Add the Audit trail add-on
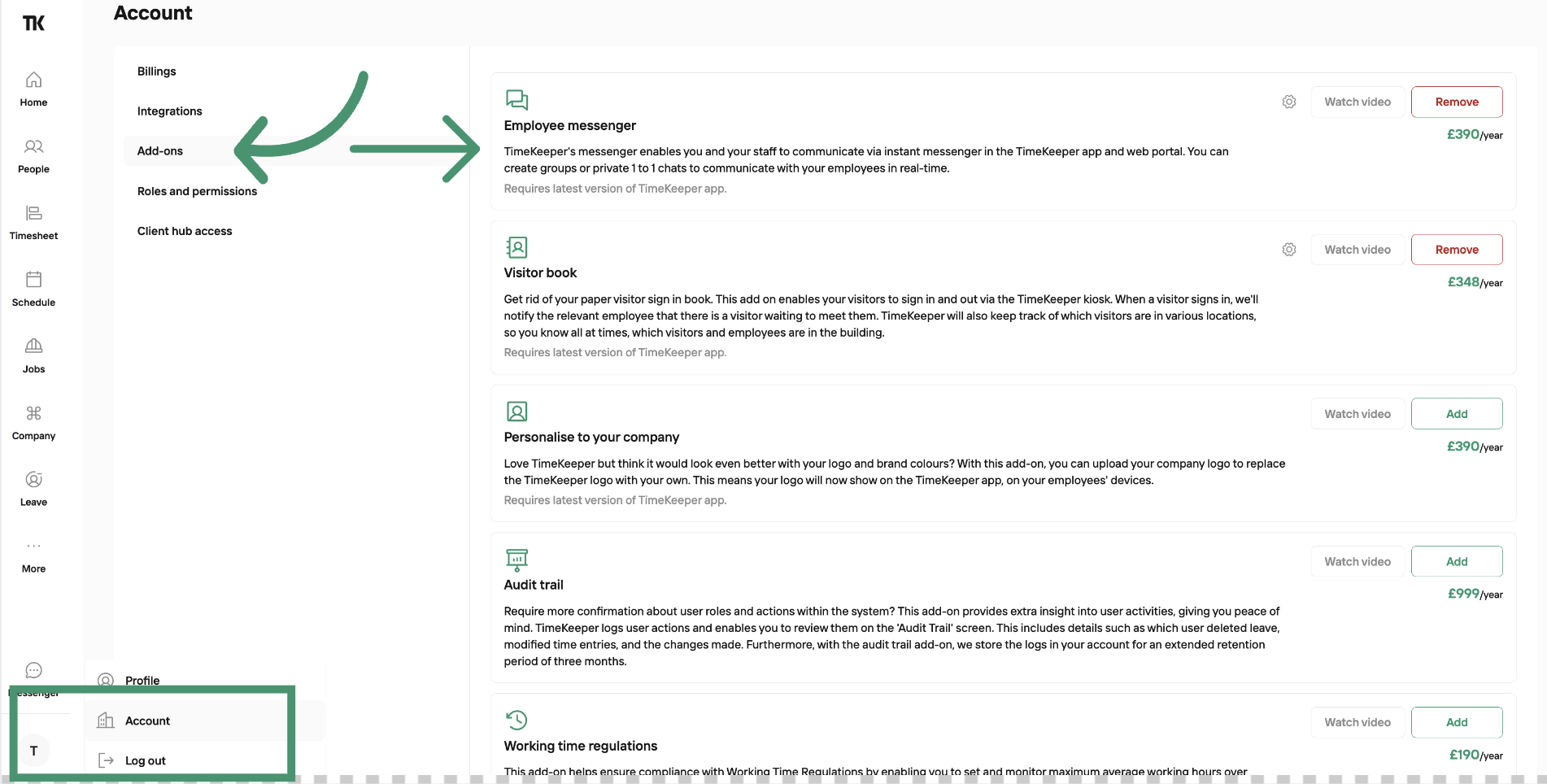1547x784 pixels. [1457, 561]
